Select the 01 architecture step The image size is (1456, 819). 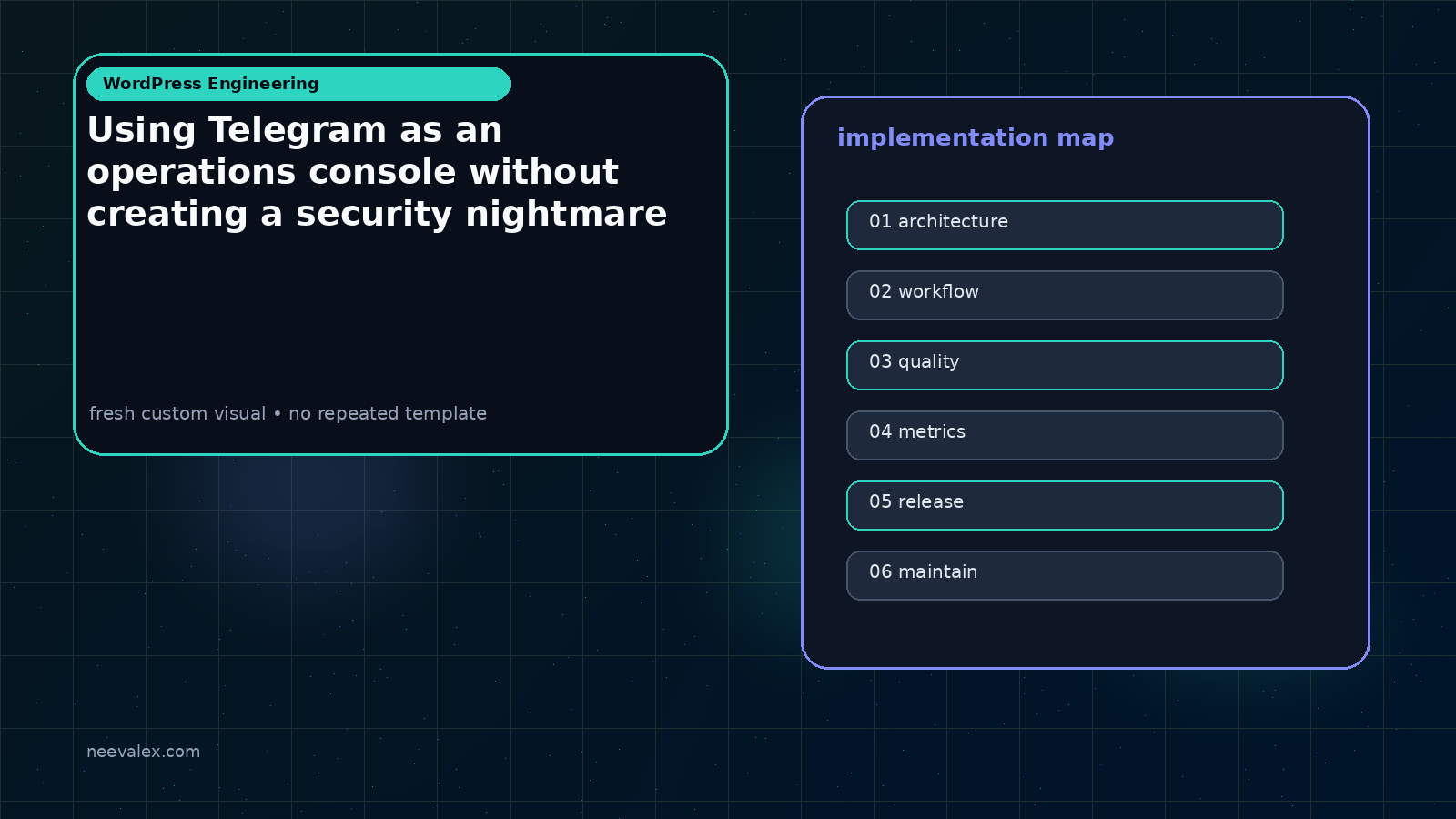point(1065,225)
